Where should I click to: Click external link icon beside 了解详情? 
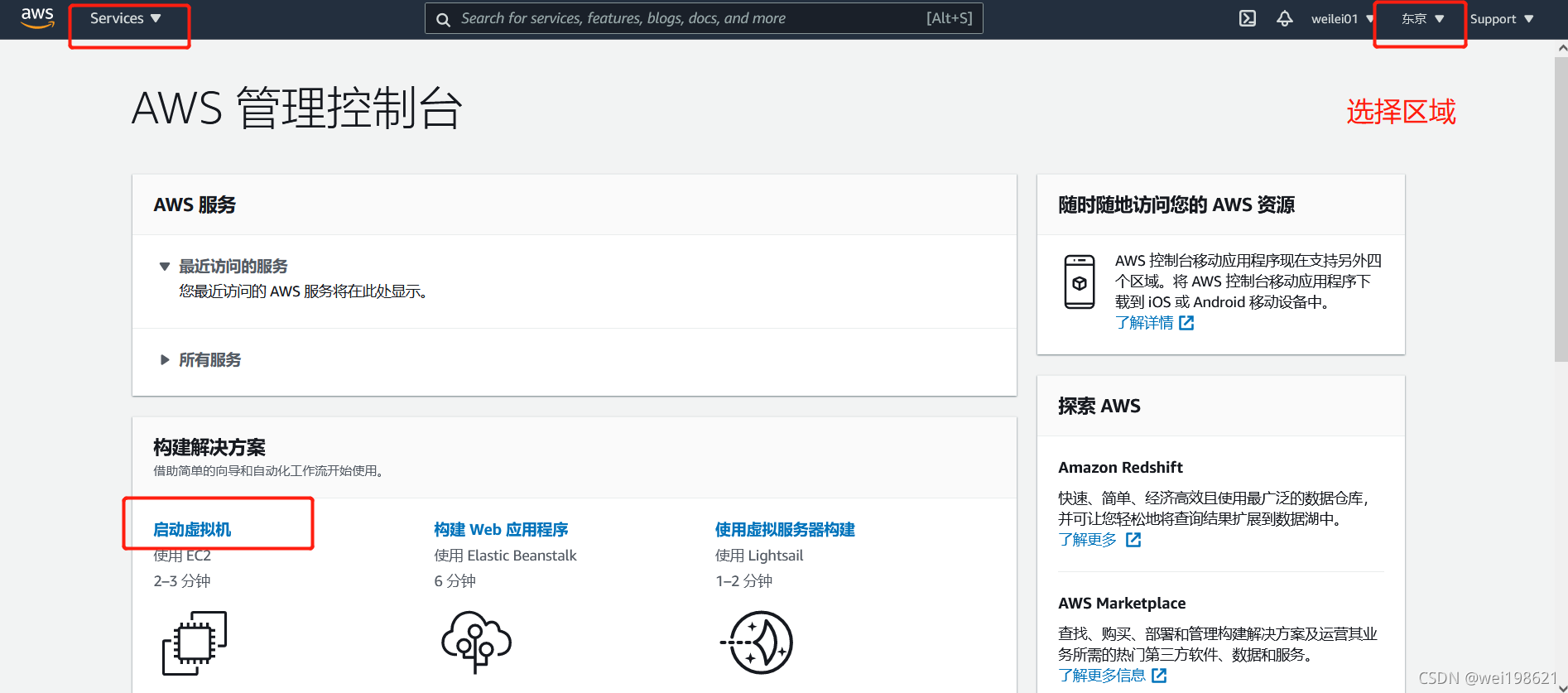click(1186, 323)
